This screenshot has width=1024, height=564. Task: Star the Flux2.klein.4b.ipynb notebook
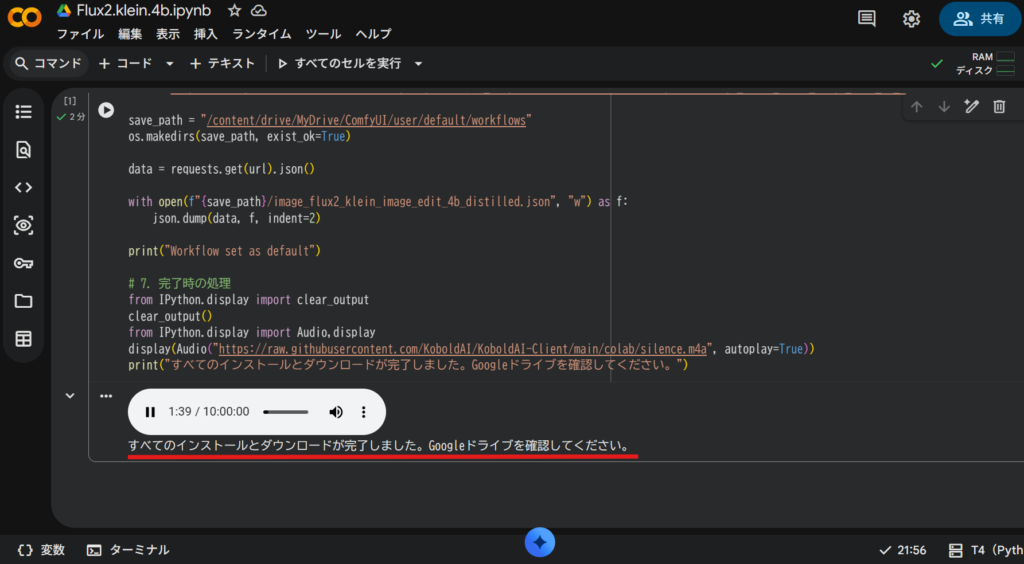234,10
